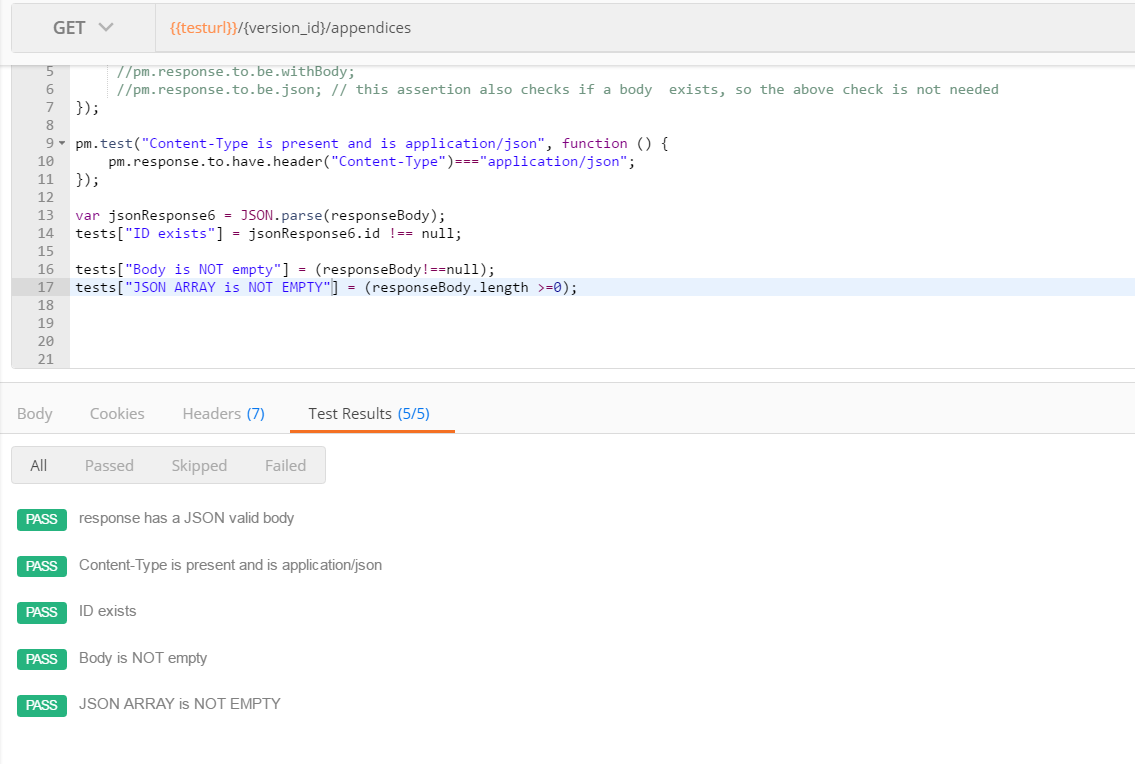Viewport: 1135px width, 764px height.
Task: Toggle the Failed results filter
Action: coord(285,464)
